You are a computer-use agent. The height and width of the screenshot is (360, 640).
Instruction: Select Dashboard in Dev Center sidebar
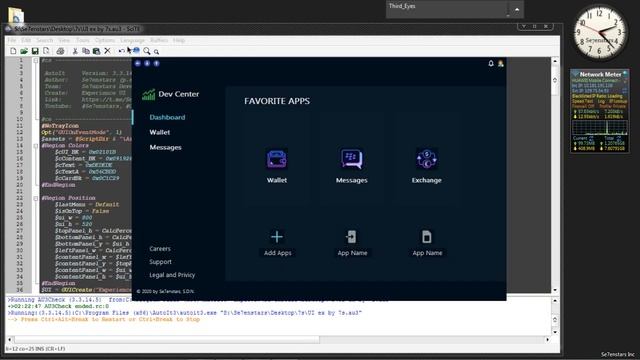coord(167,118)
